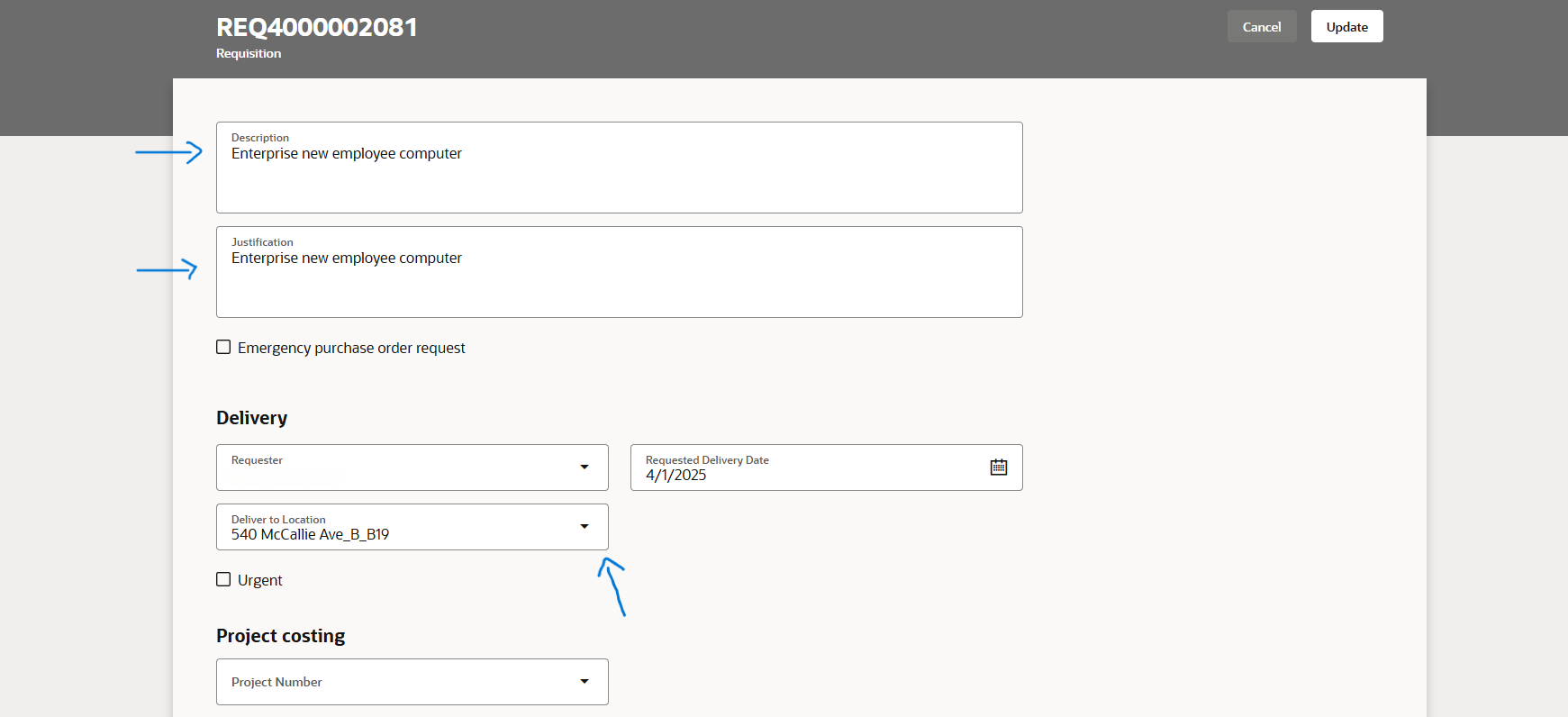Click inside the empty Requester field
Screen dimensions: 1568x717
coord(396,473)
